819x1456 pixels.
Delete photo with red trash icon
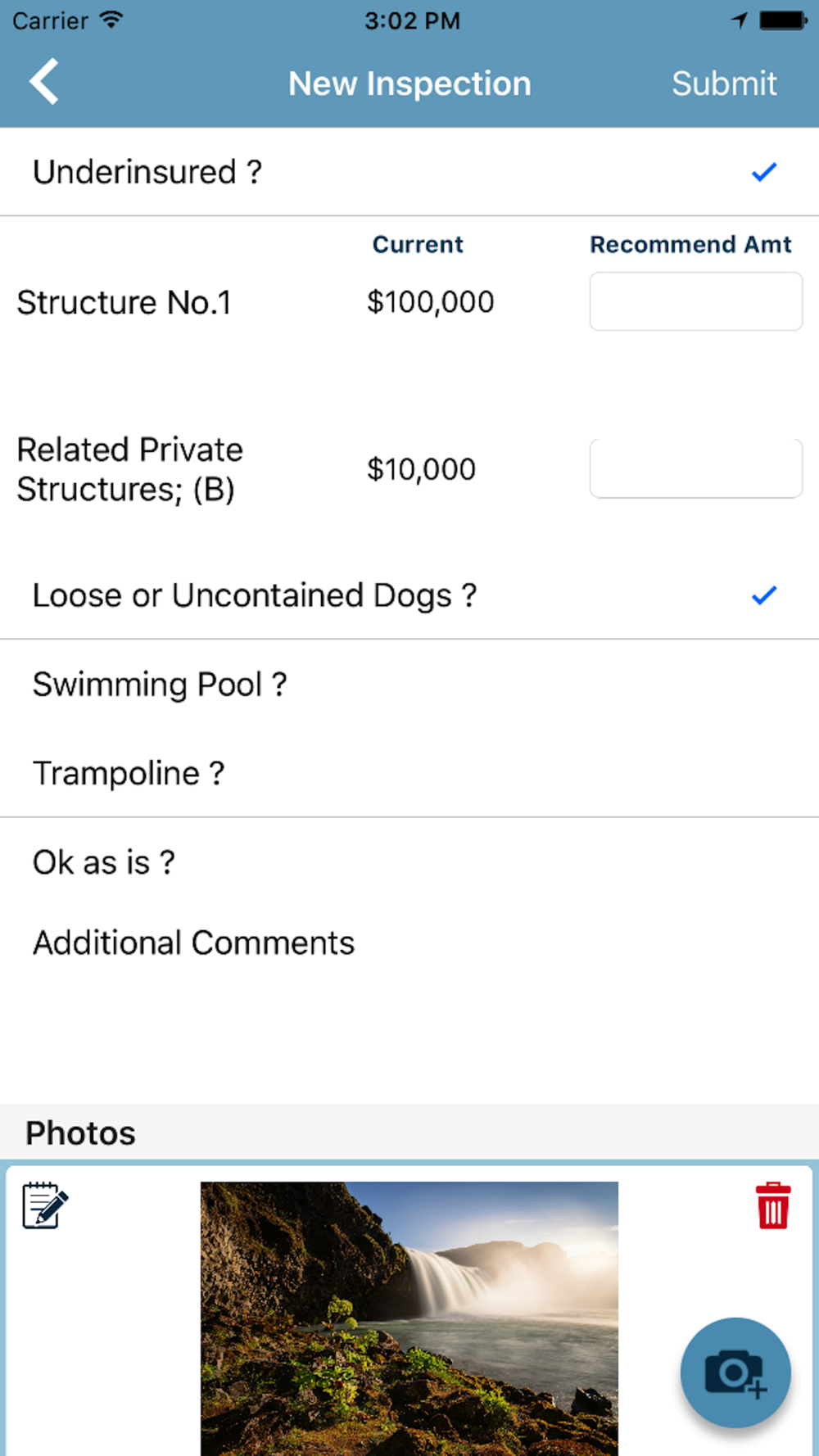click(773, 1205)
